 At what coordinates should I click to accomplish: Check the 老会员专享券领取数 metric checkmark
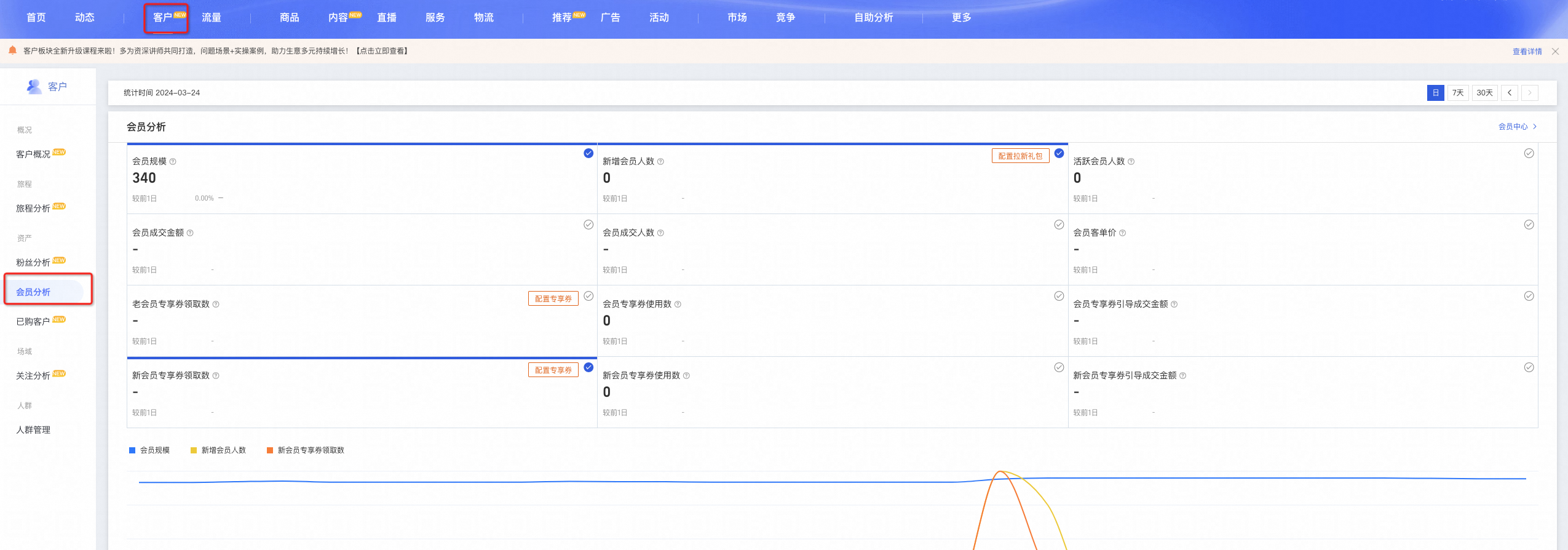[x=588, y=296]
